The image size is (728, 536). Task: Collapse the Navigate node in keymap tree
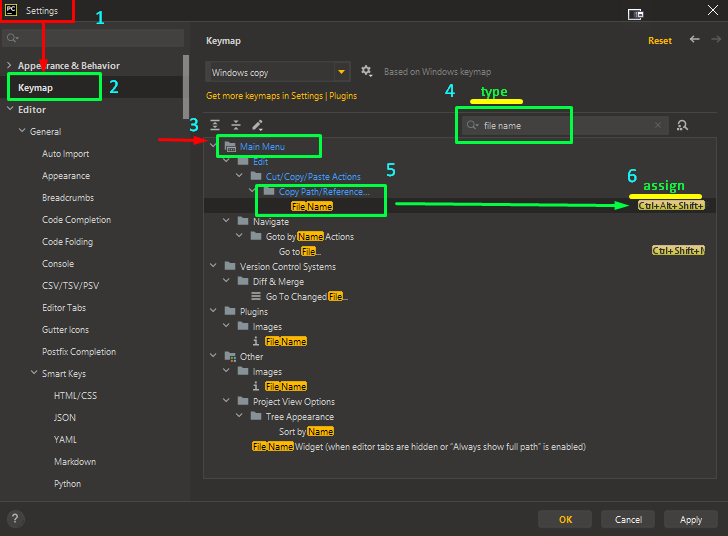coord(226,221)
